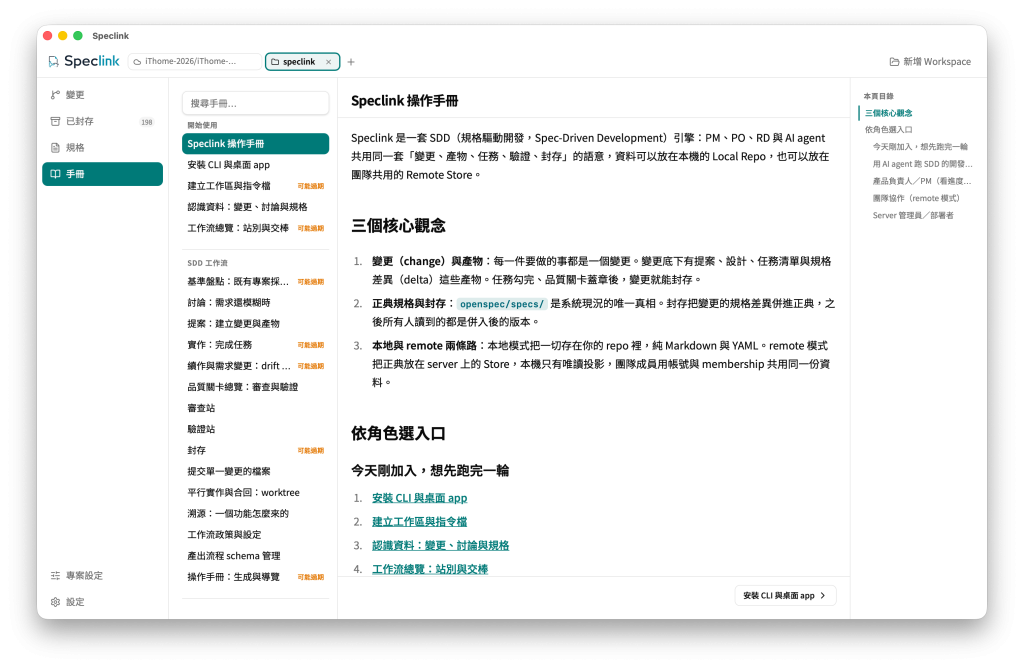Click the openspec/specs/ code snippet
Viewport: 1024px width, 668px height.
(x=502, y=304)
